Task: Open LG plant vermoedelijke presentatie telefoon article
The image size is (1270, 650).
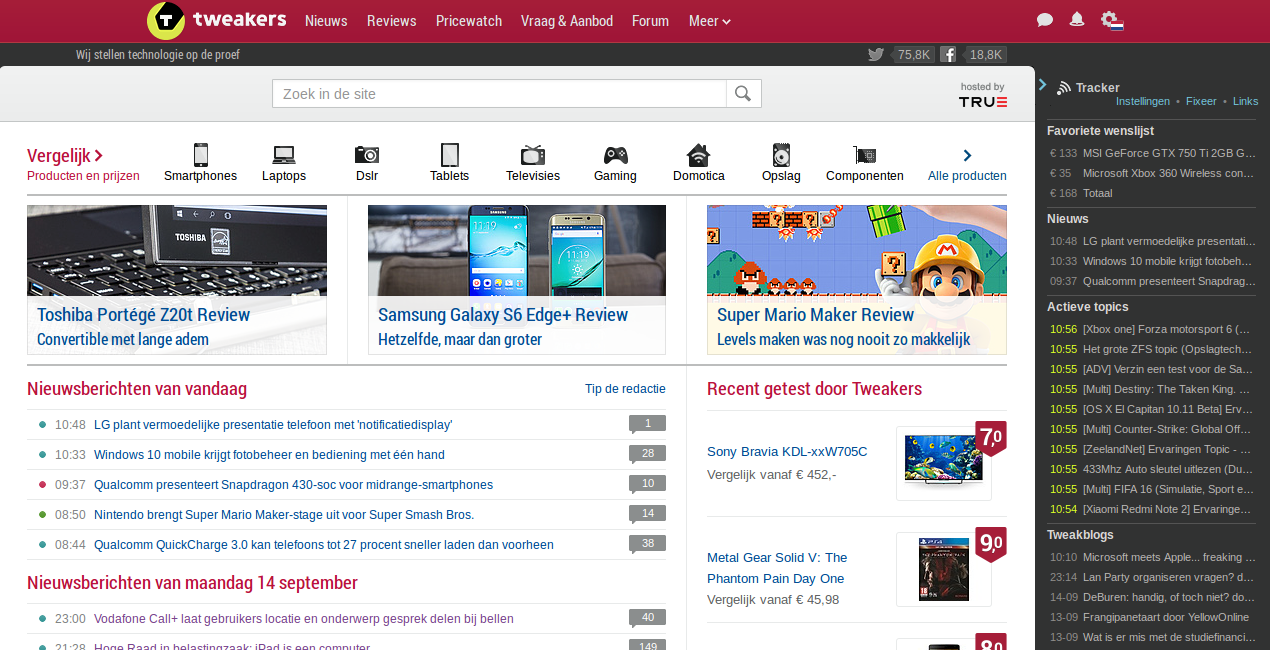Action: coord(273,425)
